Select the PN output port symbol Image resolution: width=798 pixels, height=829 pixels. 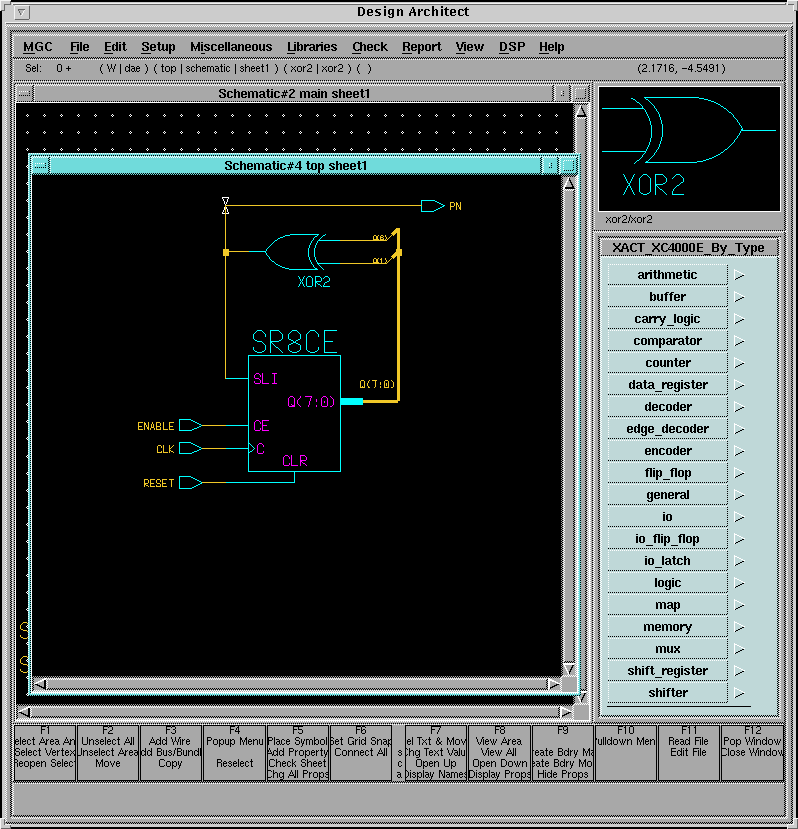[432, 206]
